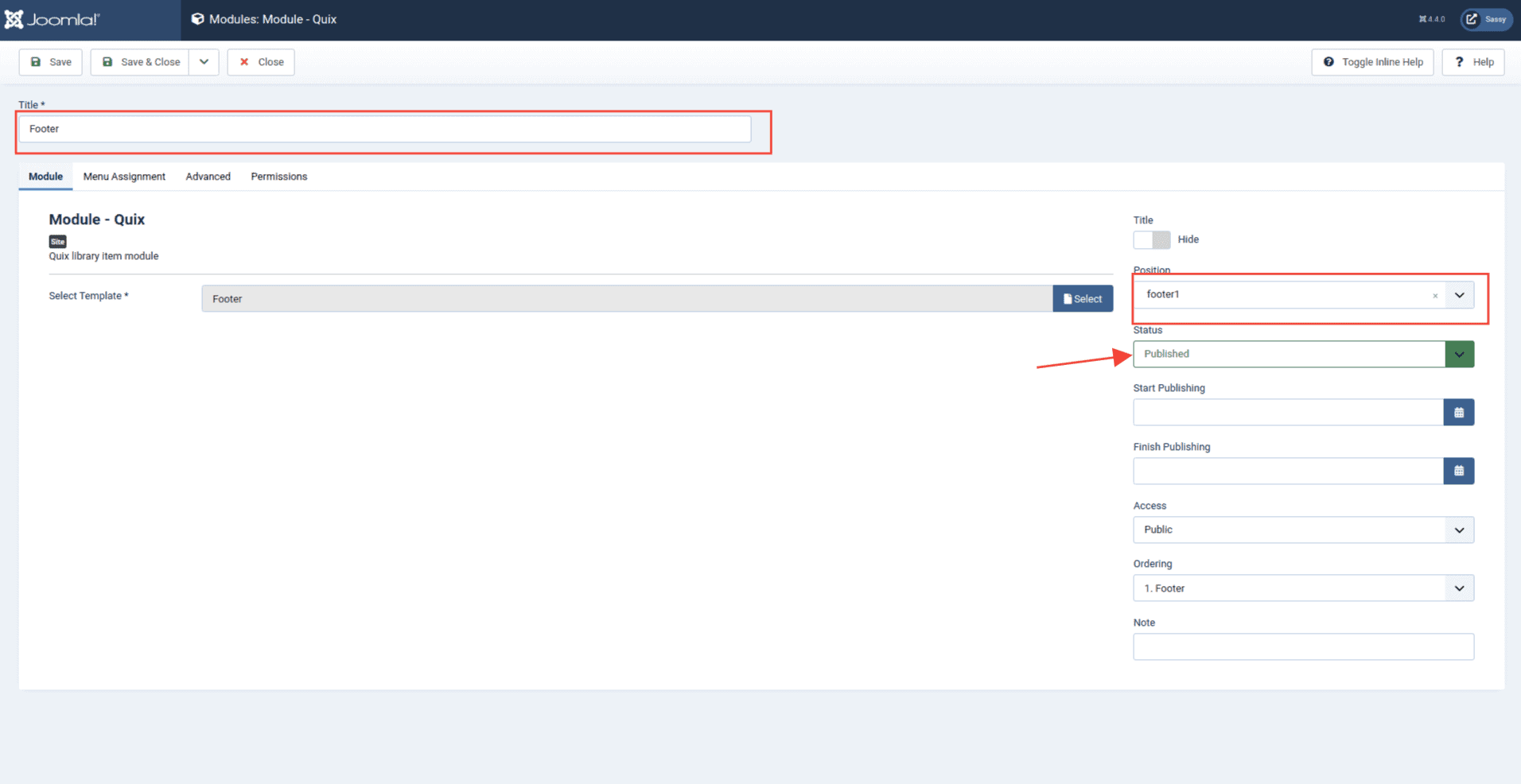Image resolution: width=1521 pixels, height=784 pixels.
Task: Open the Position dropdown
Action: pyautogui.click(x=1459, y=295)
